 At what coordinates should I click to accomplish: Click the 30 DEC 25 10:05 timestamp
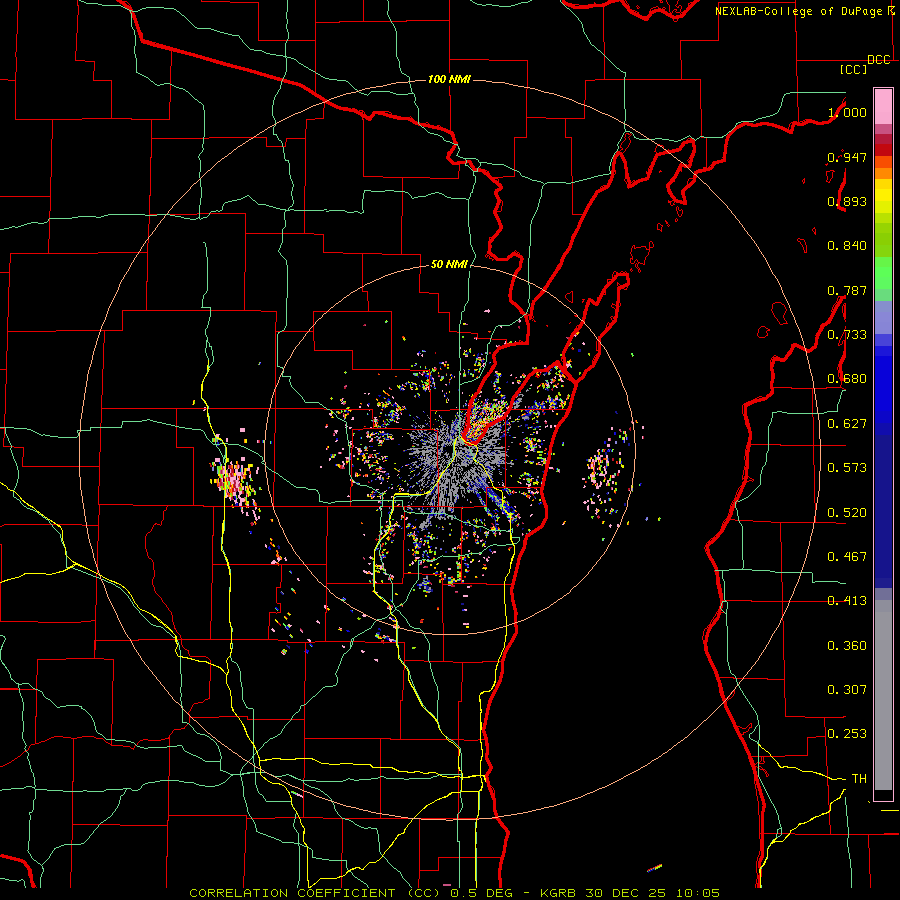click(653, 893)
